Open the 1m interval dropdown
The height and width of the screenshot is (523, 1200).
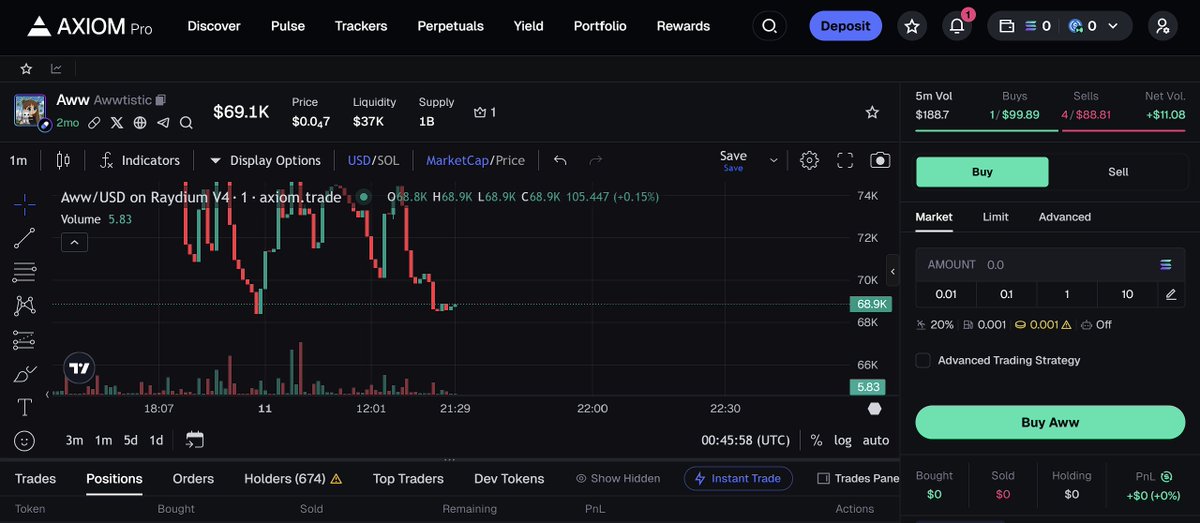point(18,160)
